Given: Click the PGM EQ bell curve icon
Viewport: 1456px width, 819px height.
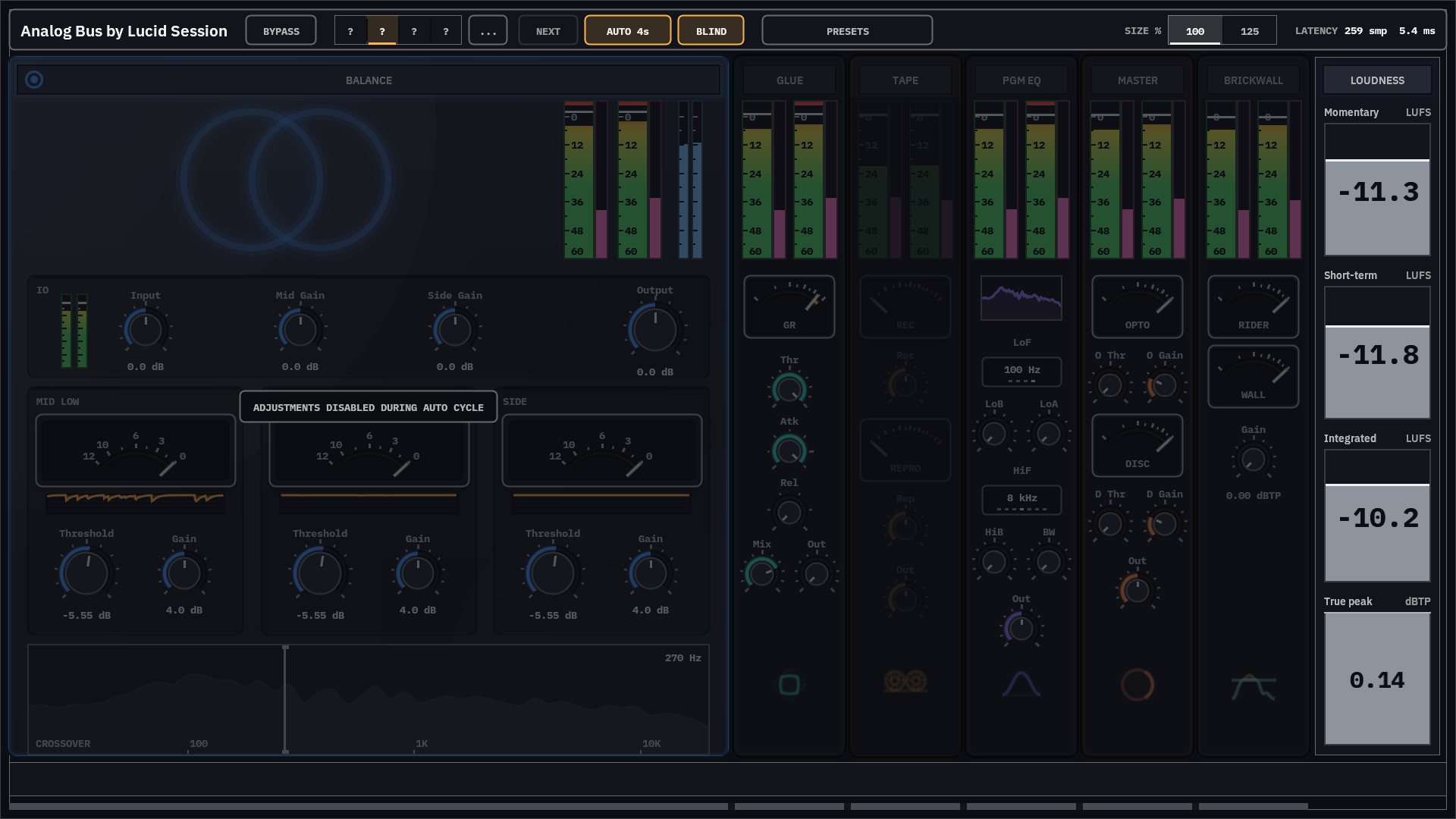Looking at the screenshot, I should tap(1021, 684).
